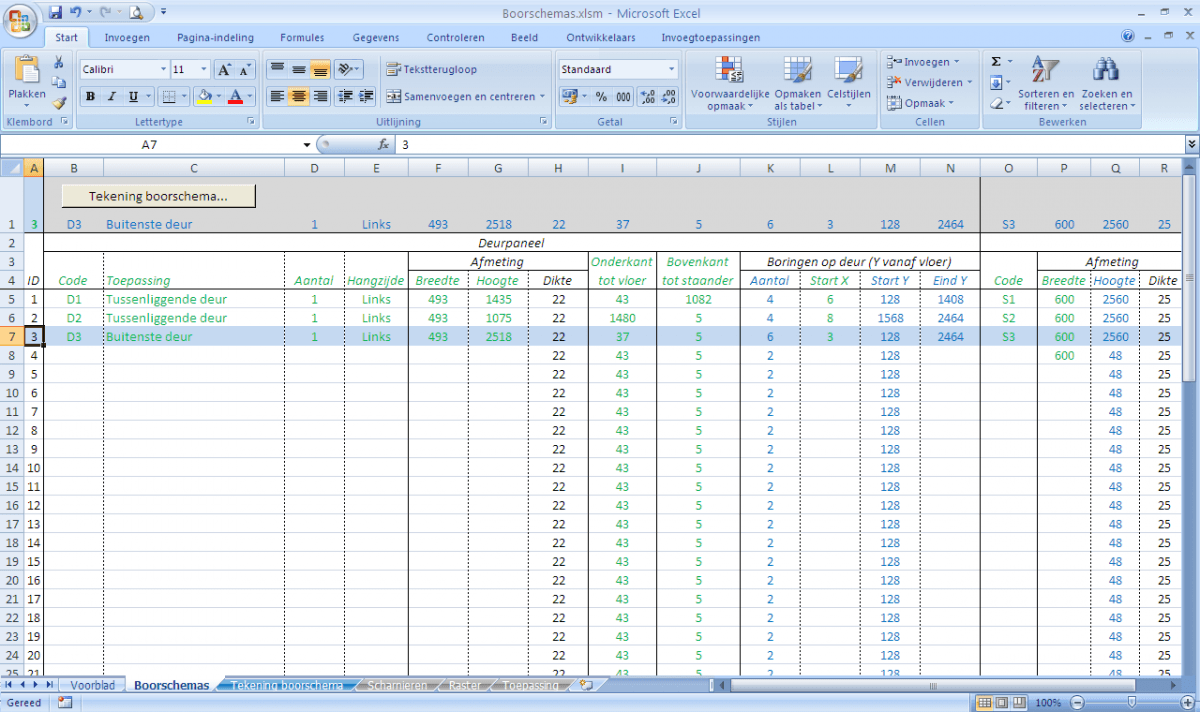
Task: Align cell content to the bottom
Action: (320, 70)
